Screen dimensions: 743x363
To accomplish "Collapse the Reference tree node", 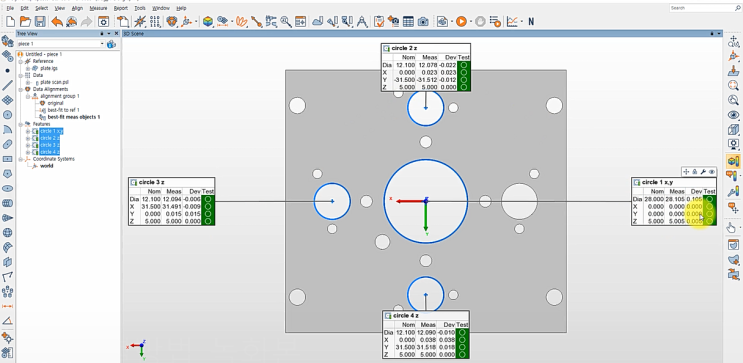I will tap(21, 61).
